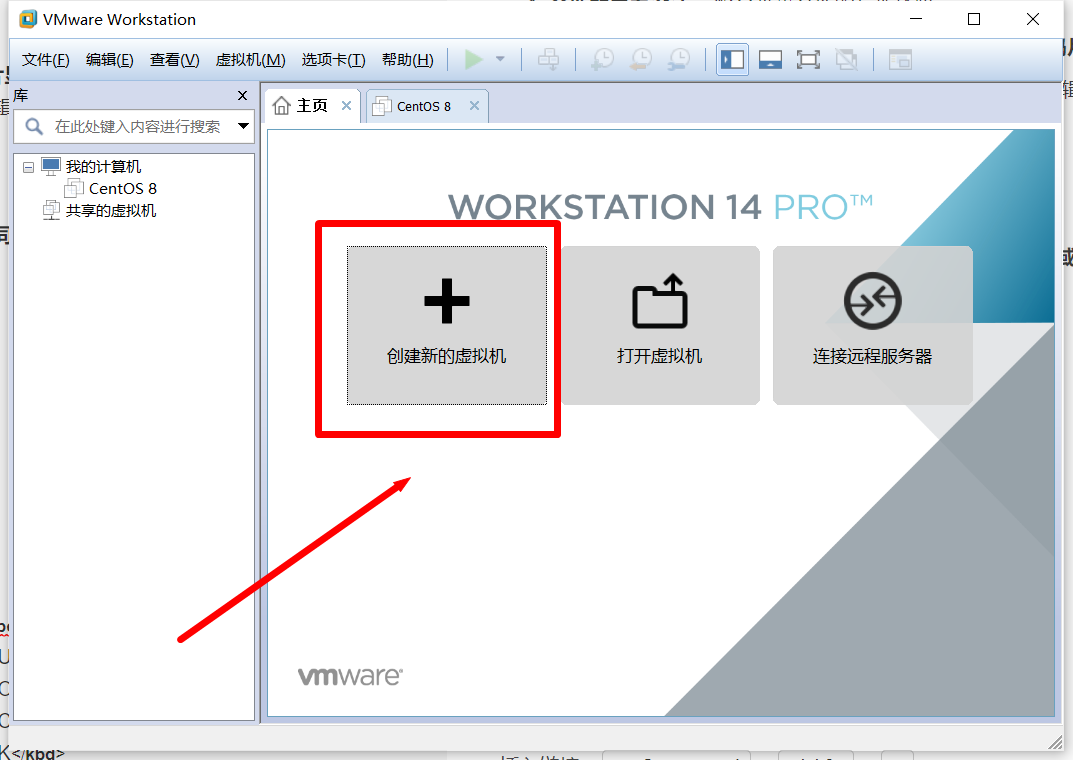This screenshot has height=760, width=1073.
Task: Click the revert to snapshot toolbar icon
Action: coord(641,60)
